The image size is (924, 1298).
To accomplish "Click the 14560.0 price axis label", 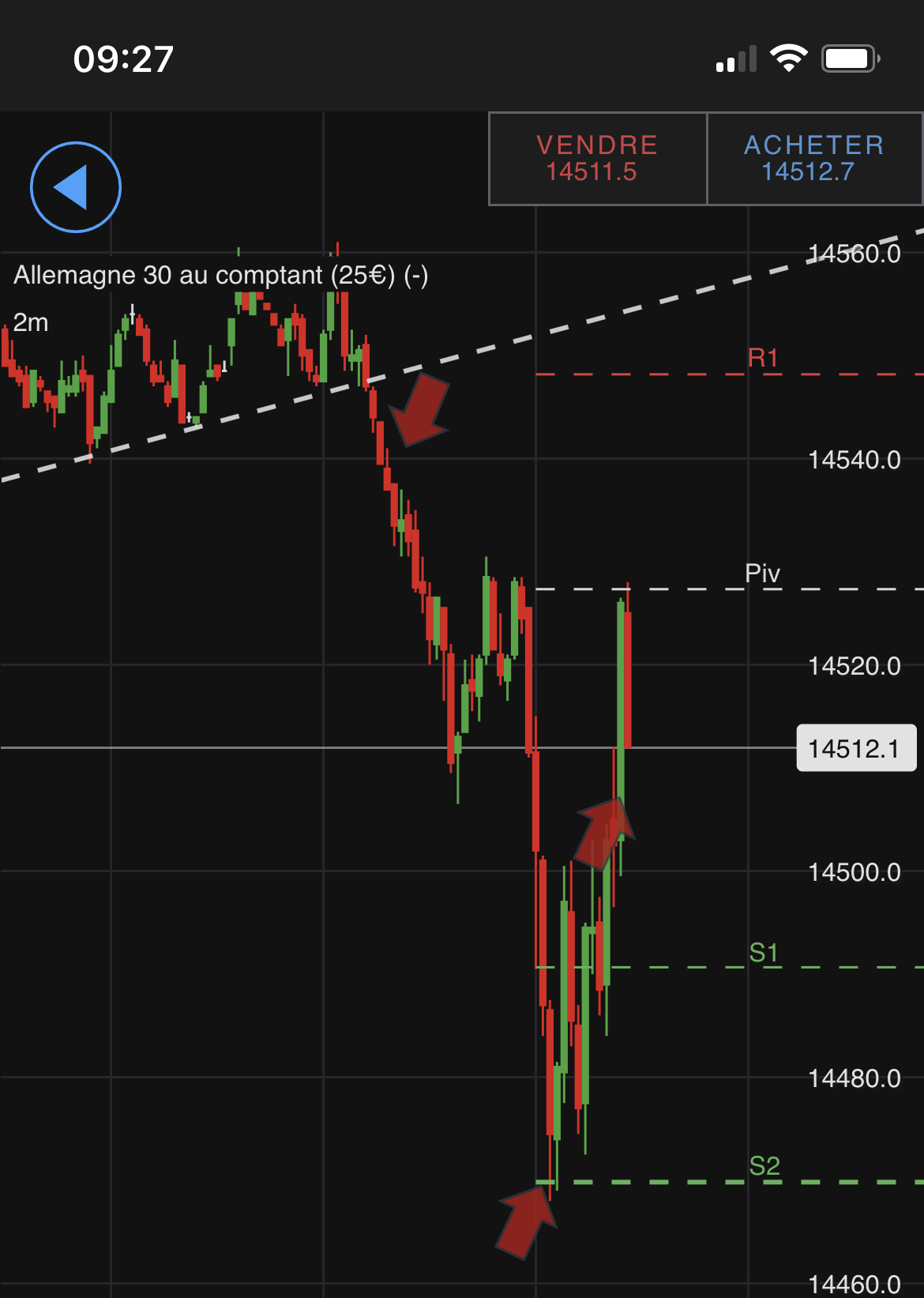I will (854, 254).
